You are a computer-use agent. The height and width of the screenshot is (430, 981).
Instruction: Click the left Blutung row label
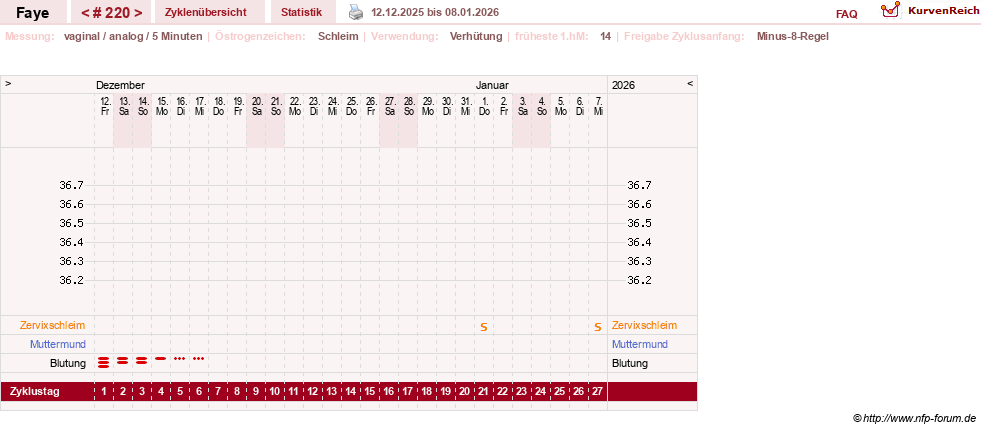[x=68, y=364]
